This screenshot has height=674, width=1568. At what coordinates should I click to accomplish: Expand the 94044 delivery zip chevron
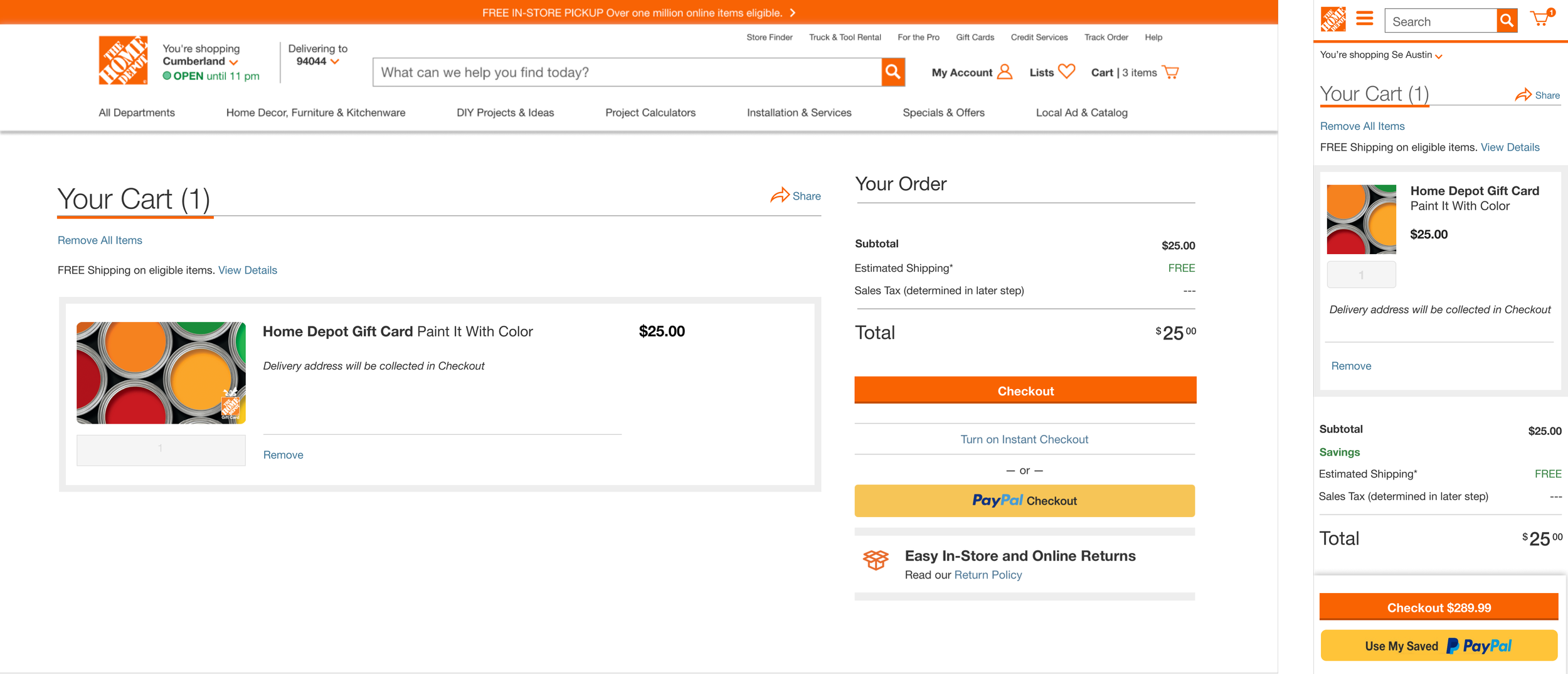point(334,62)
